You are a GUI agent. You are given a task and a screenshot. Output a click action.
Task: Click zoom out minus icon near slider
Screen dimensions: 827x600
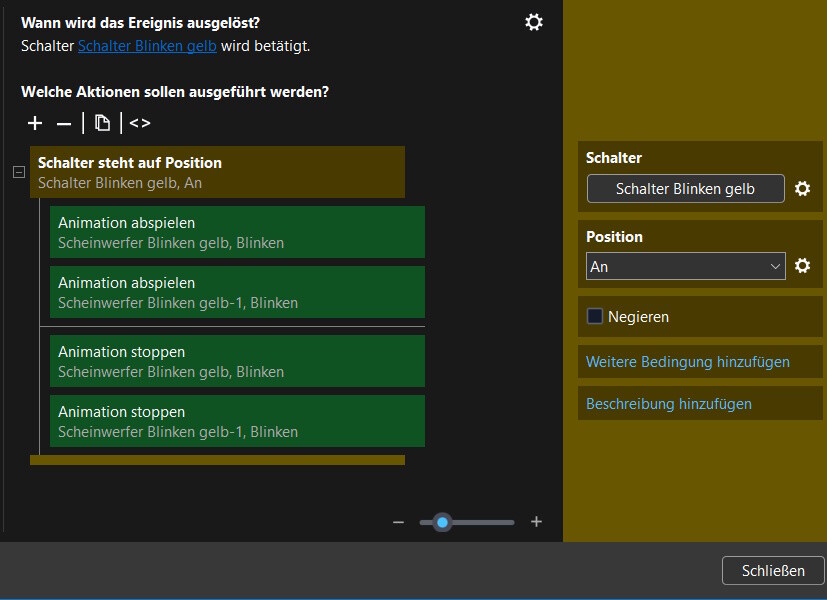click(398, 522)
